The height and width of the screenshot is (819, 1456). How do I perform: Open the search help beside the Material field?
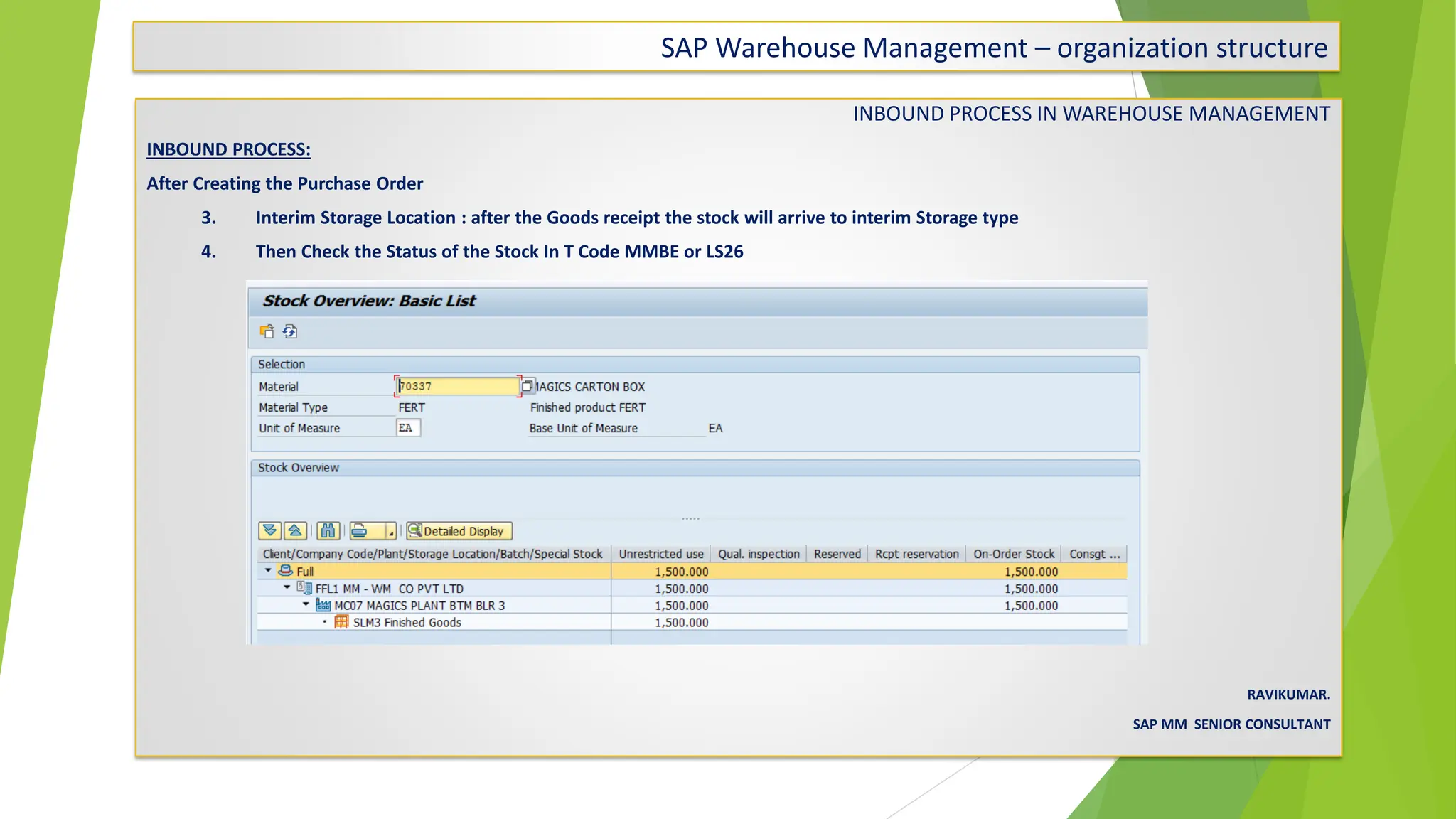point(528,386)
